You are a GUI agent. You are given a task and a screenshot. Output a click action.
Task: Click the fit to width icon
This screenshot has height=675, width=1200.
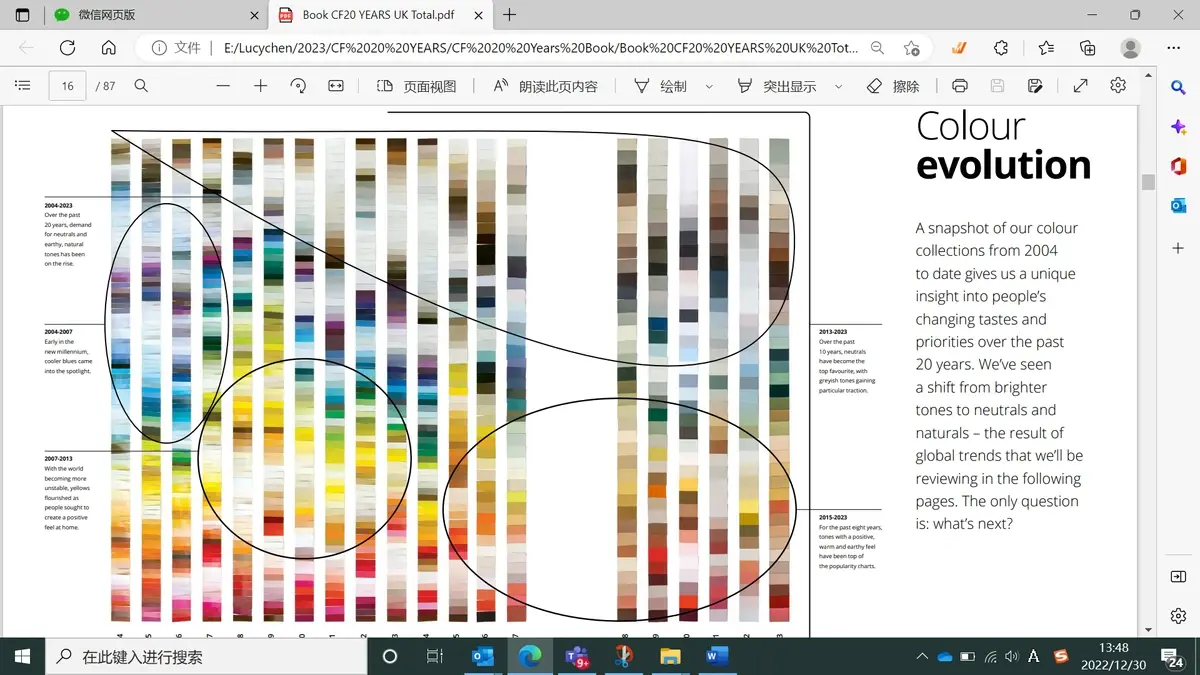336,86
